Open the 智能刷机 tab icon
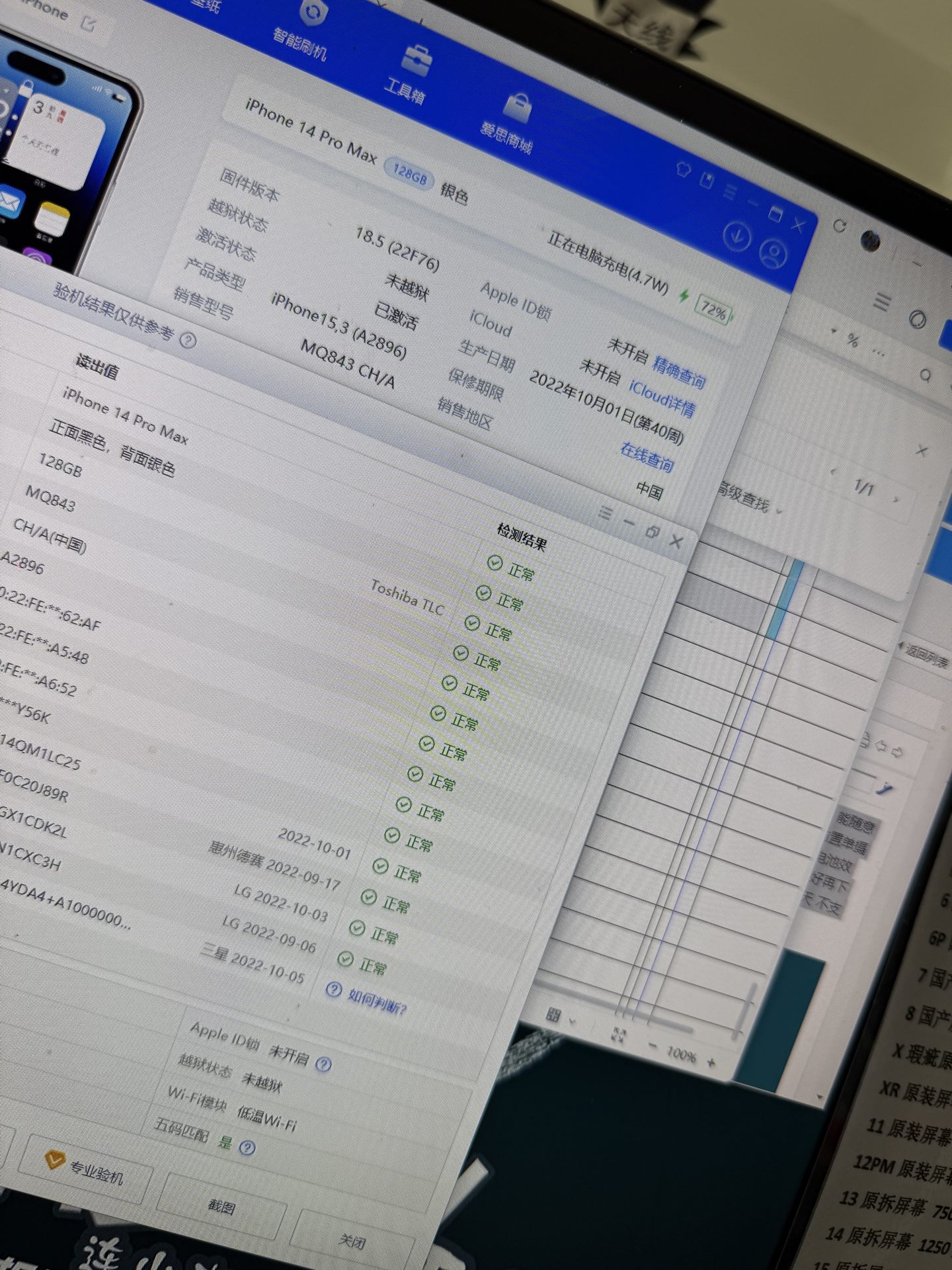This screenshot has height=1270, width=952. (x=313, y=12)
